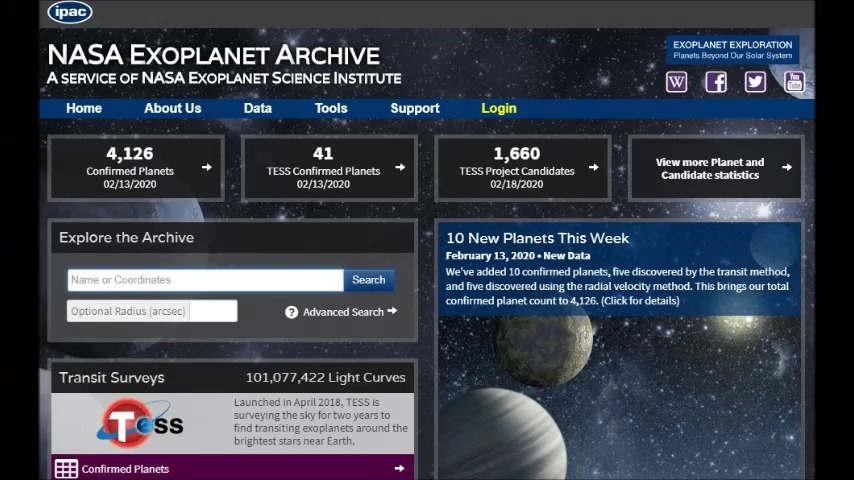Click the arrow on Confirmed Planets 4,126 card
This screenshot has width=854, height=480.
point(206,167)
